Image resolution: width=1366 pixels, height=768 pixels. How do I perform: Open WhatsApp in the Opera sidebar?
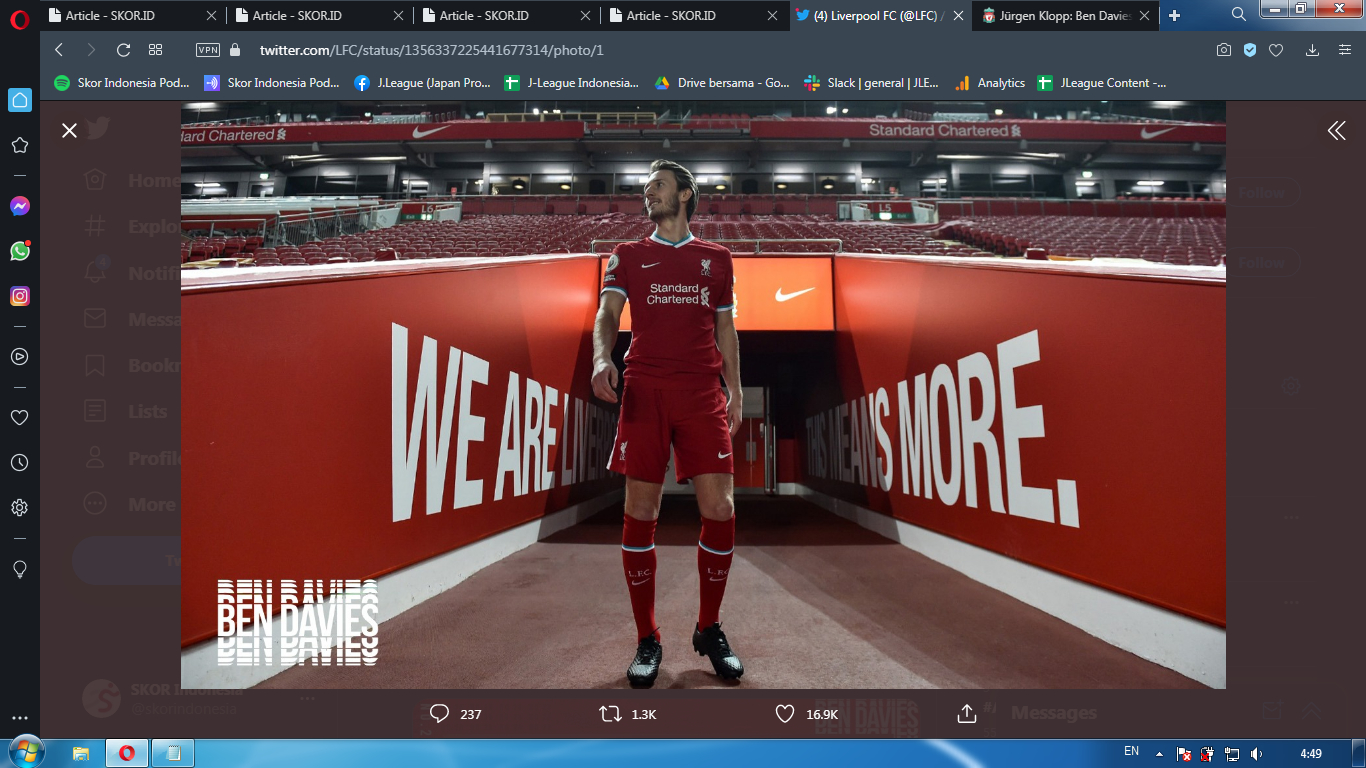[19, 251]
